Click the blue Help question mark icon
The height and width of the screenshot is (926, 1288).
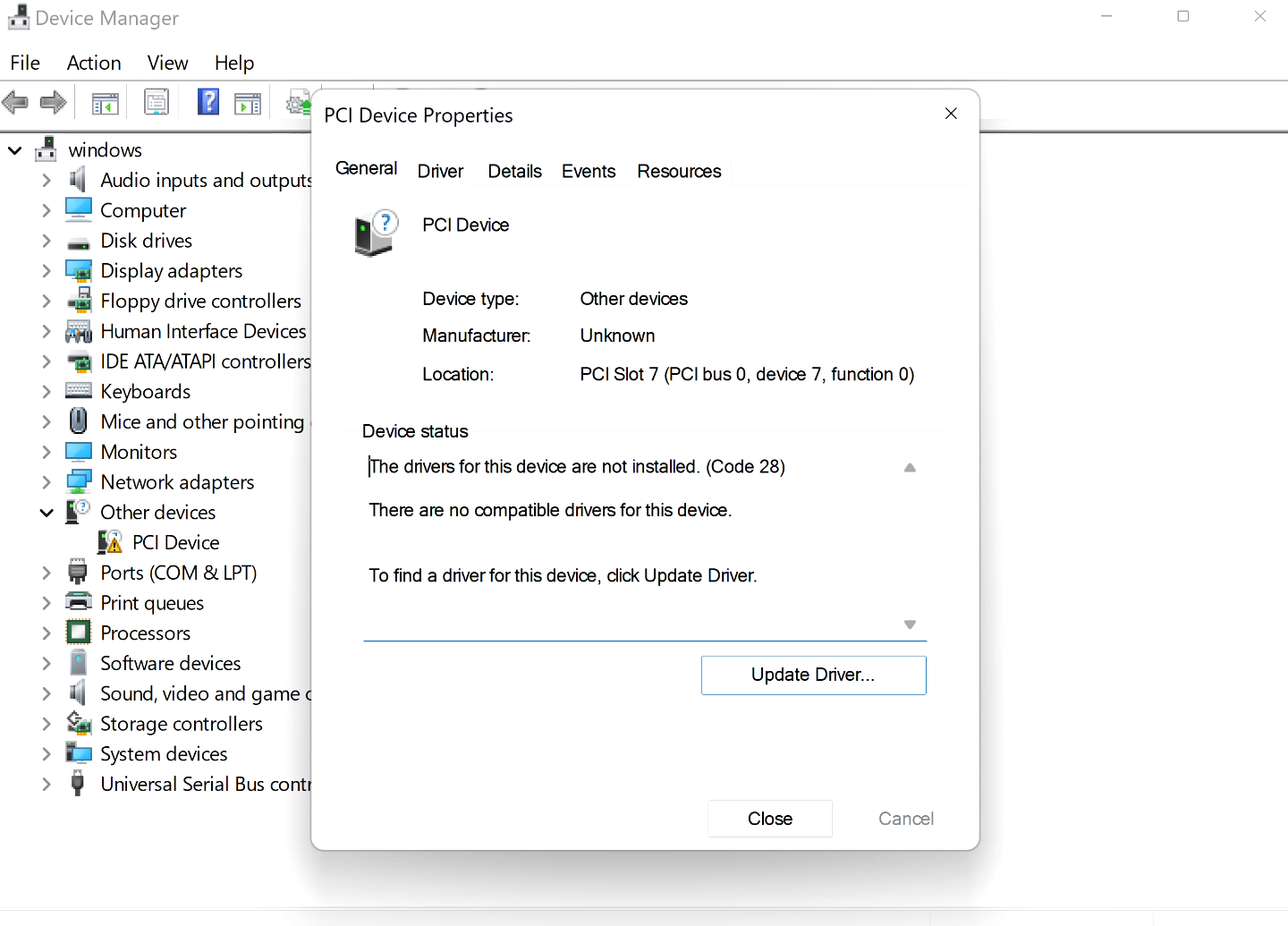coord(208,102)
